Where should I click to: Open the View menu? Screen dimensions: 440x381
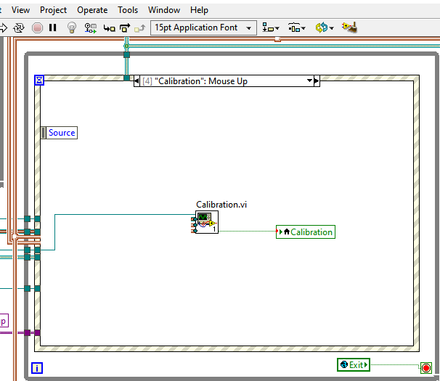pyautogui.click(x=20, y=10)
